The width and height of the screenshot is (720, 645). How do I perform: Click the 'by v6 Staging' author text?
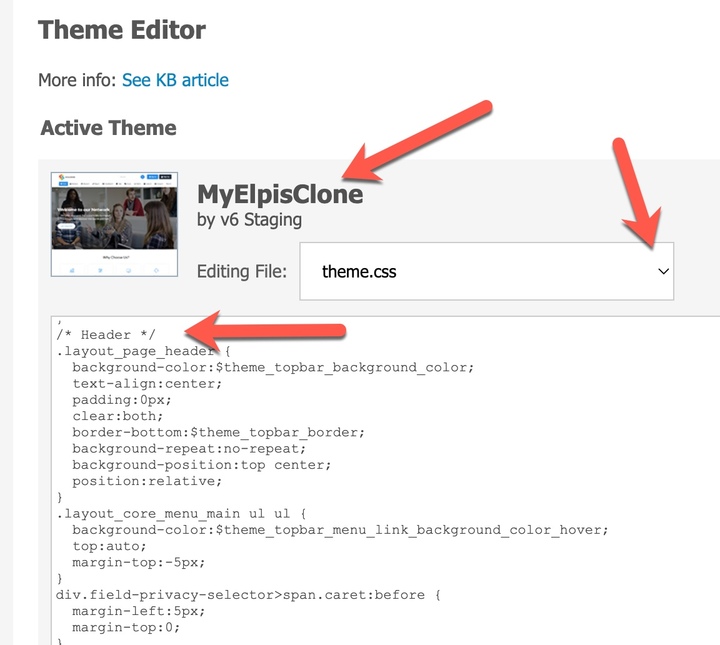coord(249,220)
